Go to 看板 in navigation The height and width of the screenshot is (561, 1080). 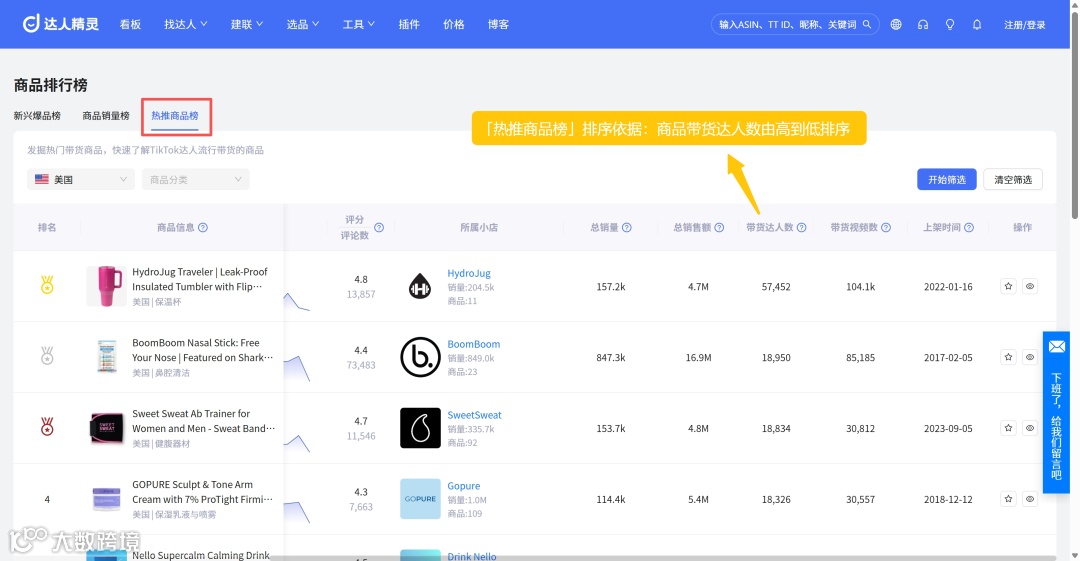click(x=130, y=24)
